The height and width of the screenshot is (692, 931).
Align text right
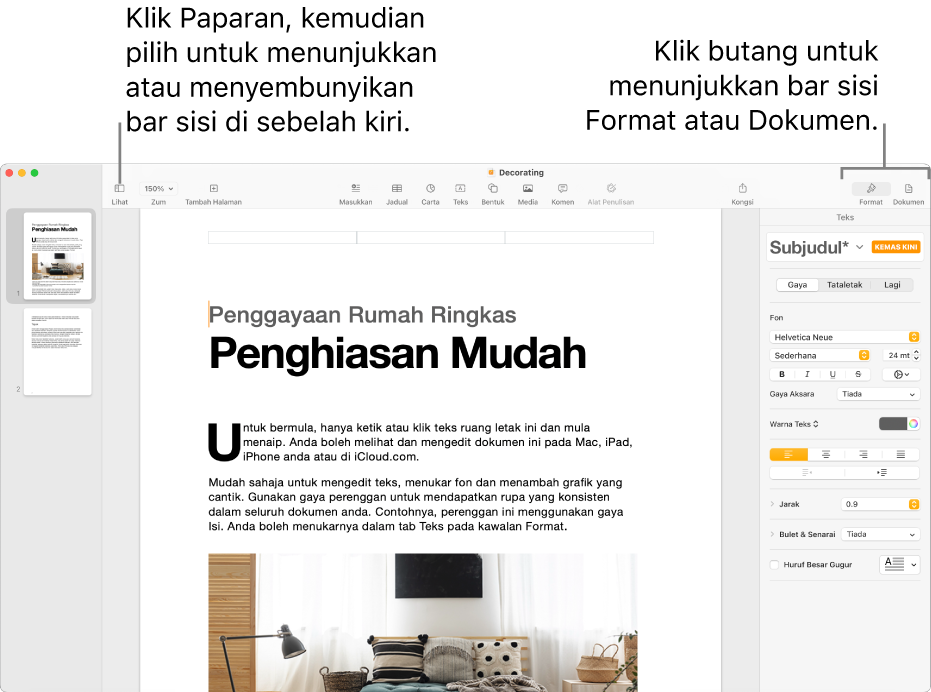[863, 454]
